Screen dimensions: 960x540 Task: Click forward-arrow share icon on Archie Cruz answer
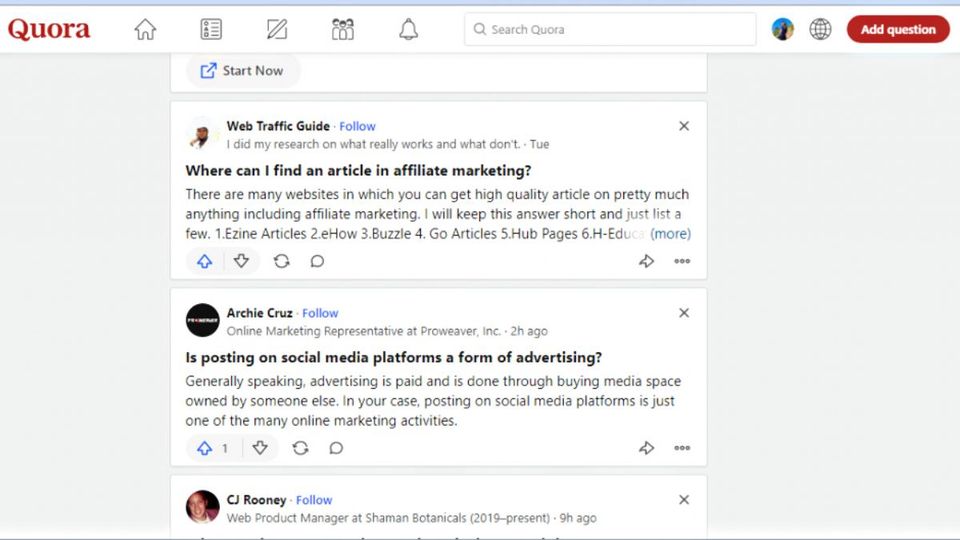pyautogui.click(x=647, y=448)
